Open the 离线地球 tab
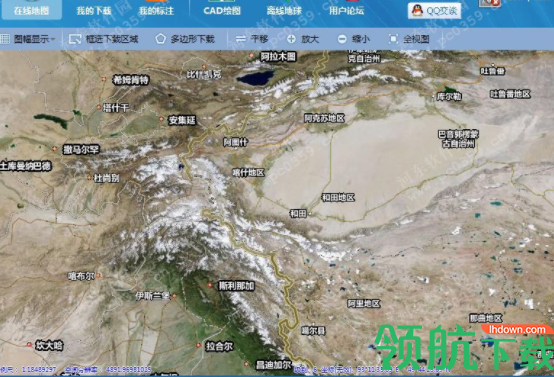554x377 pixels. click(x=284, y=11)
